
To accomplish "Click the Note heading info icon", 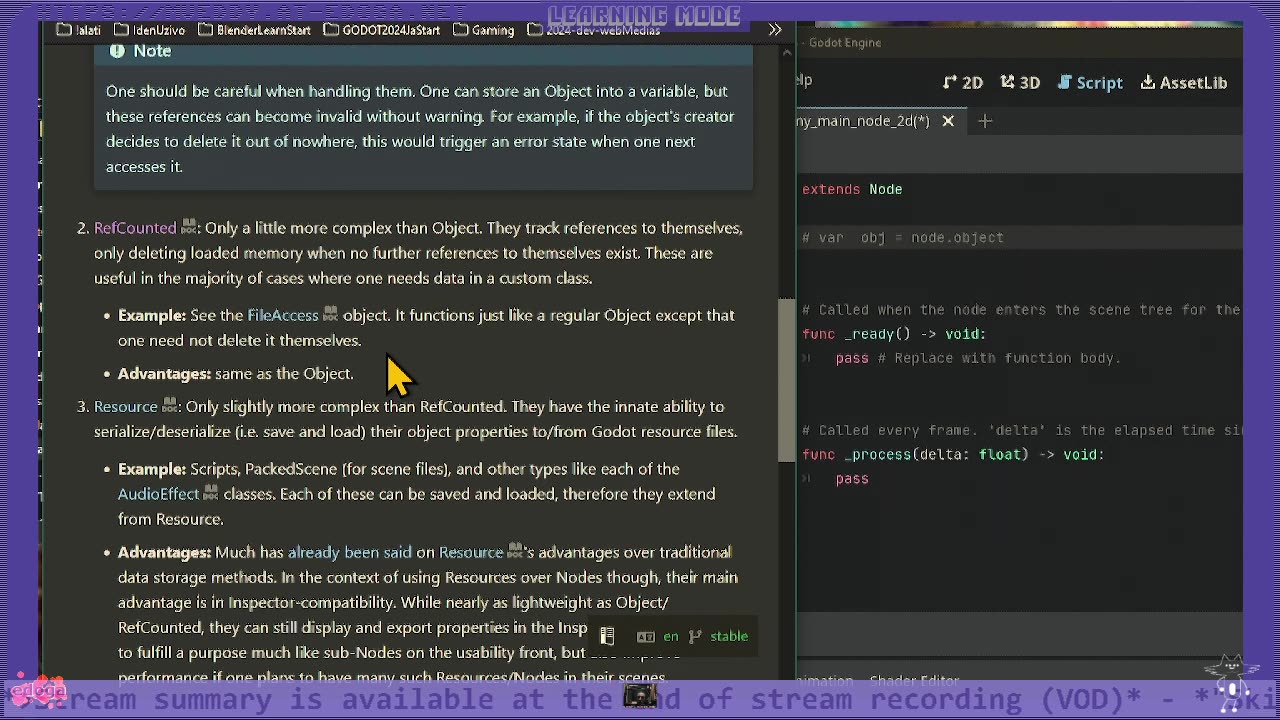I will [117, 51].
